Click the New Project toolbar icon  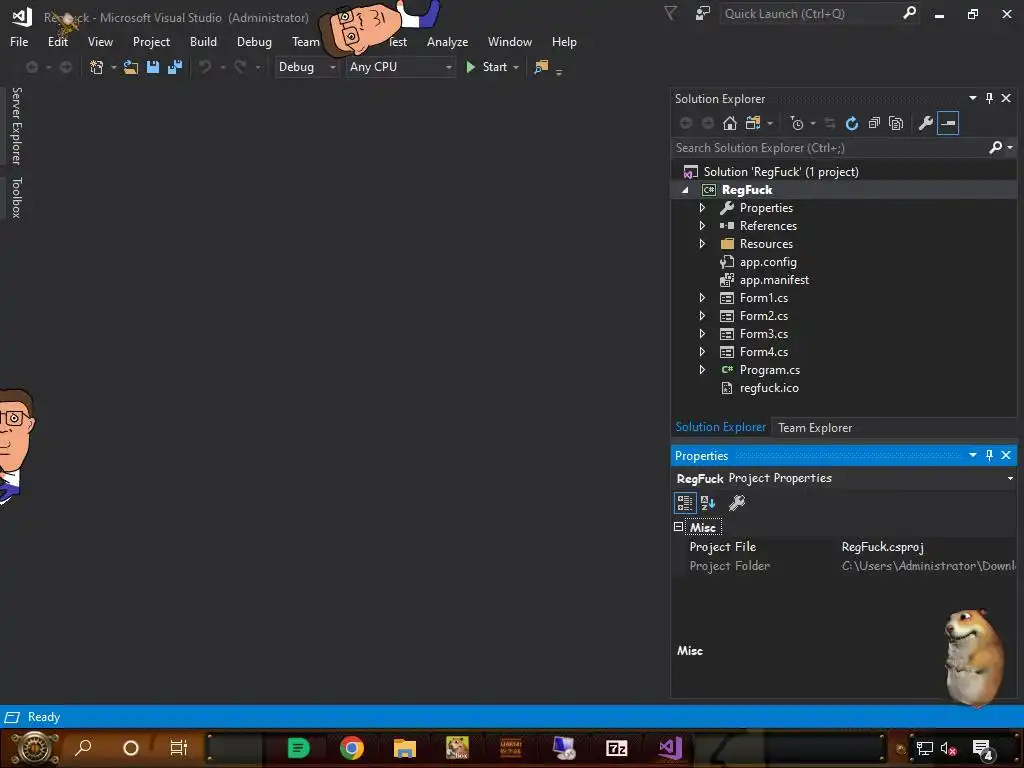97,67
